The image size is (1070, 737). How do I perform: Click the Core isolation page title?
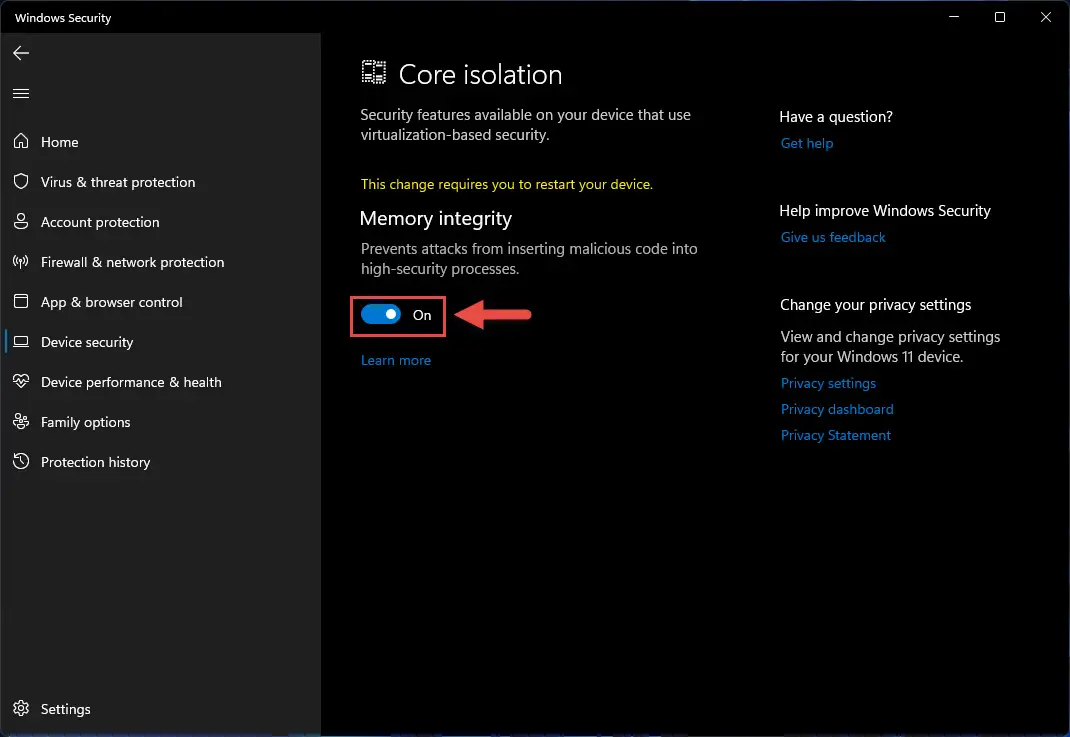480,74
